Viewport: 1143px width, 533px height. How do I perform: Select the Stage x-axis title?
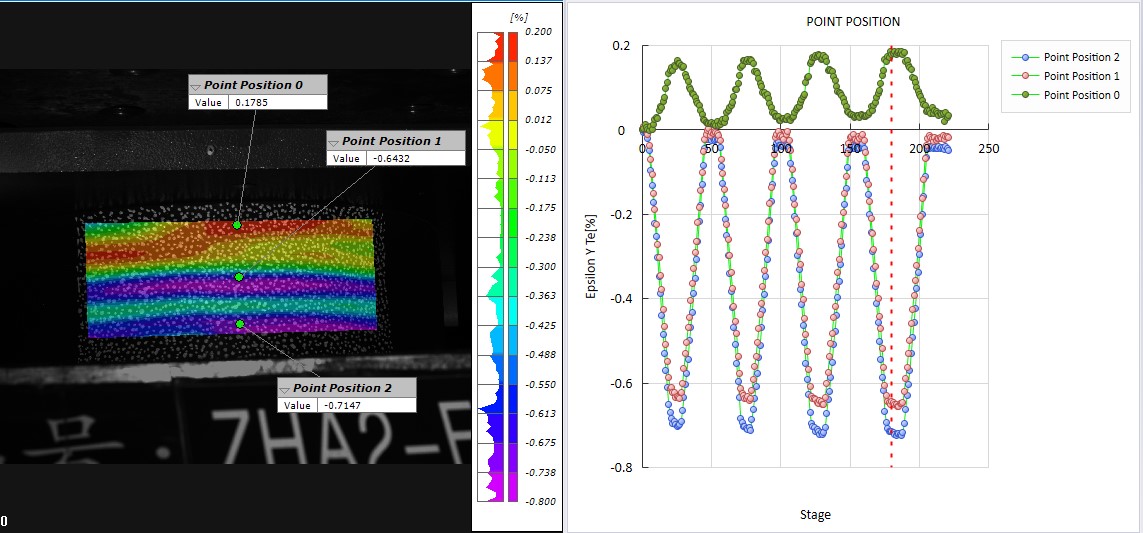814,515
